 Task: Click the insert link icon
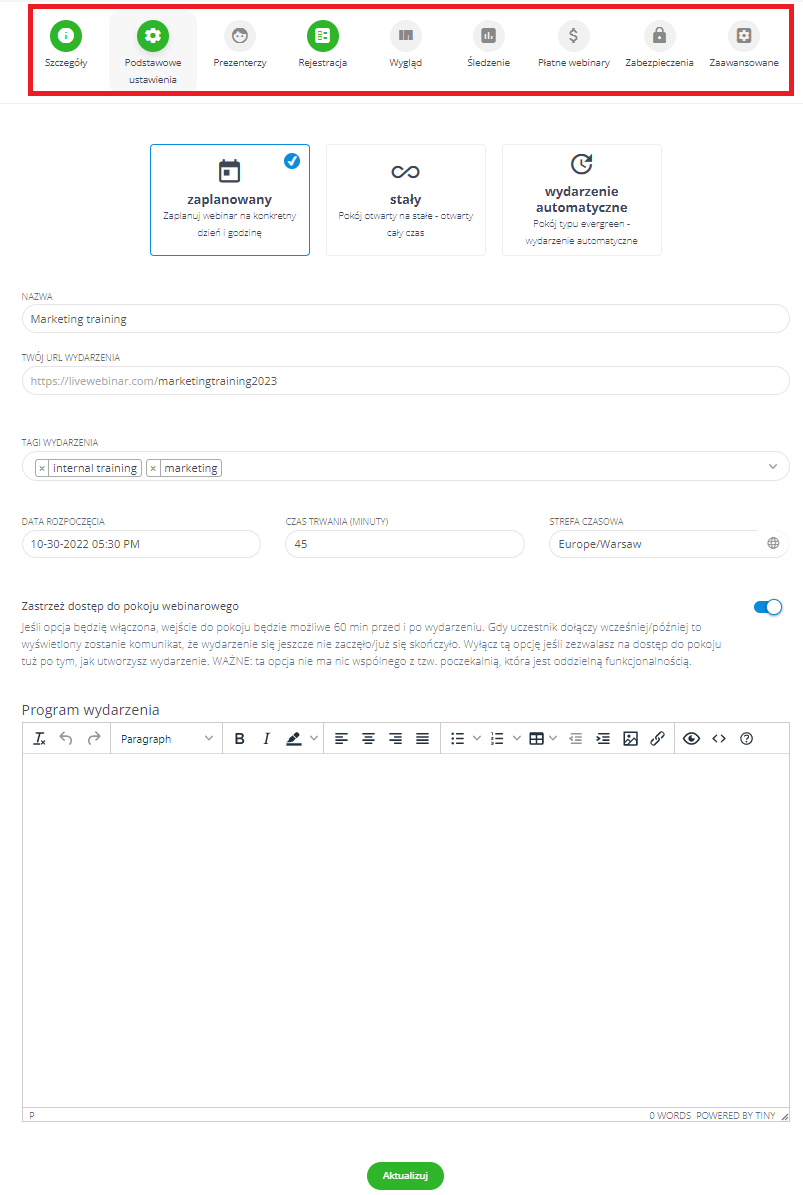[657, 739]
